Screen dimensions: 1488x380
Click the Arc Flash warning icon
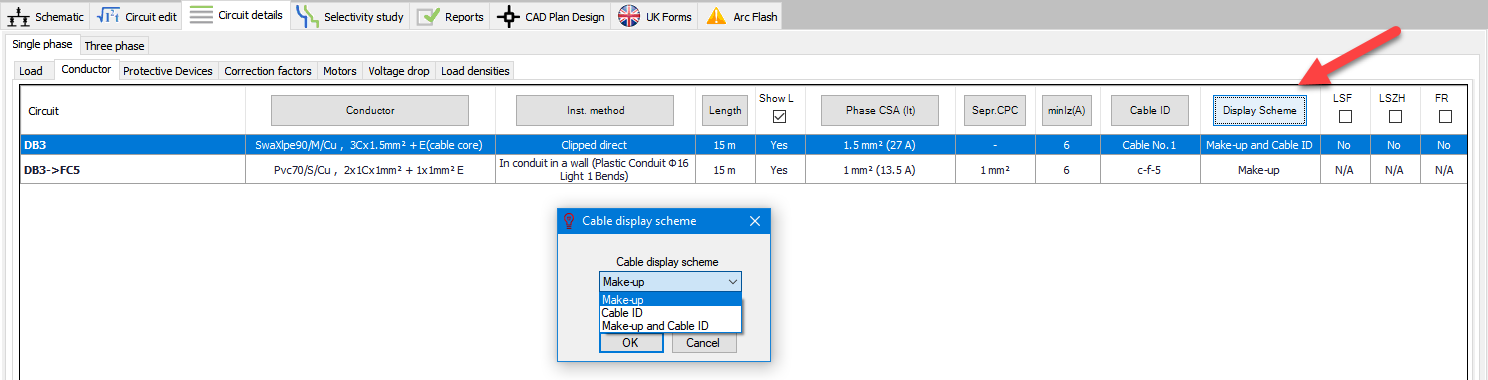click(716, 17)
